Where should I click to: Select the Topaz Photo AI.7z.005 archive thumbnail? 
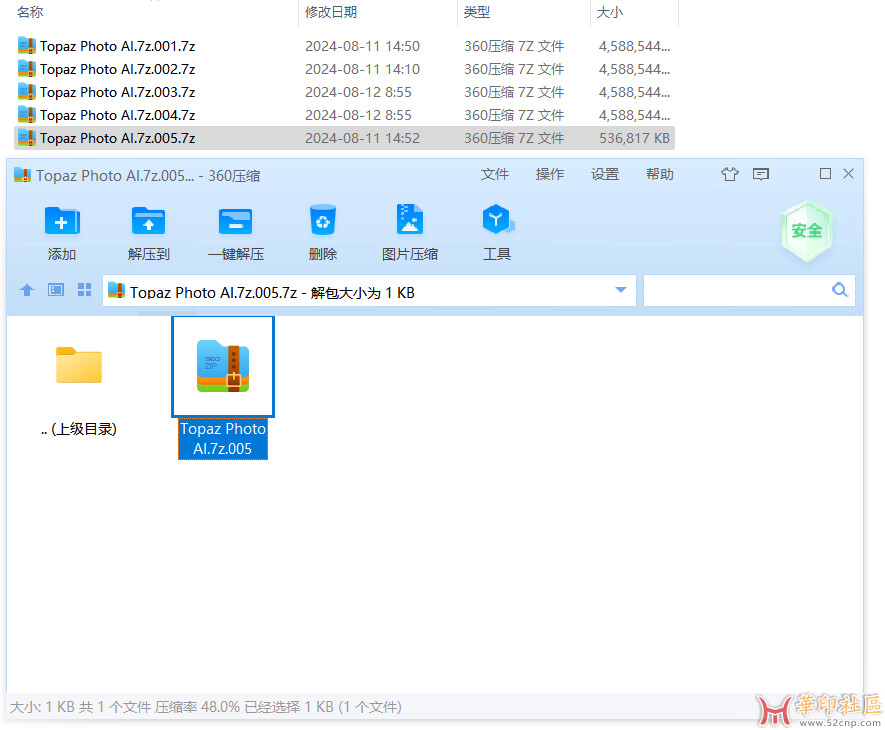coord(223,368)
